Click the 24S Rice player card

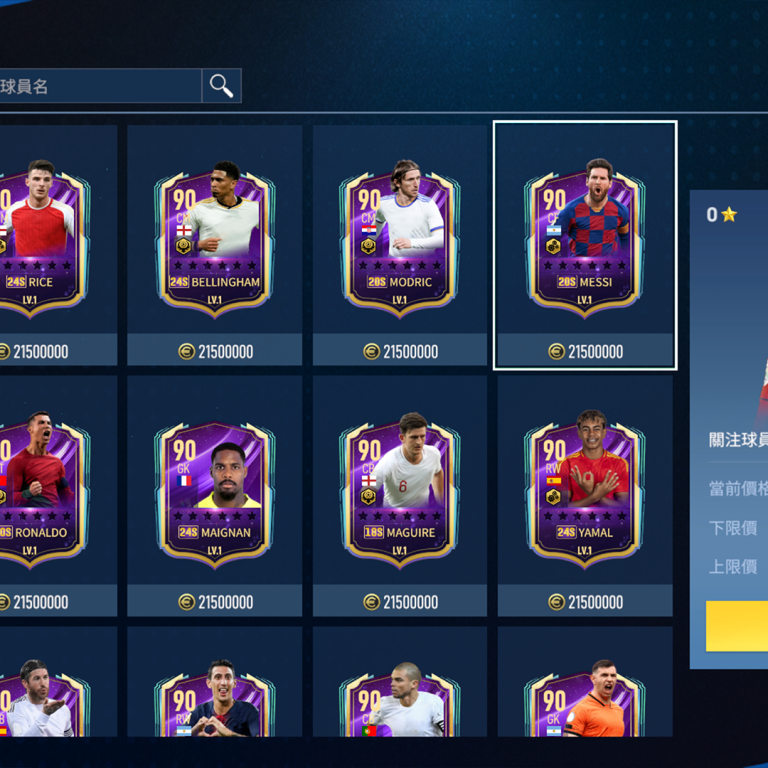pos(42,240)
